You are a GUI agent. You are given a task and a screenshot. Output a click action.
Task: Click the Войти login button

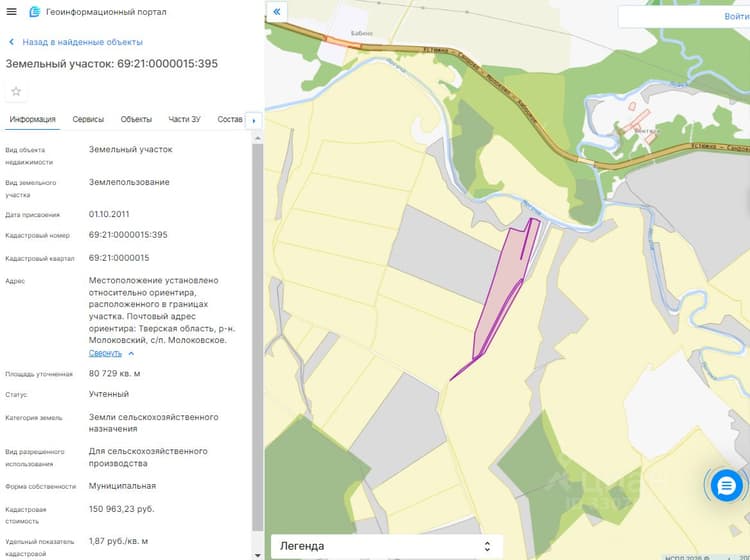click(x=737, y=17)
